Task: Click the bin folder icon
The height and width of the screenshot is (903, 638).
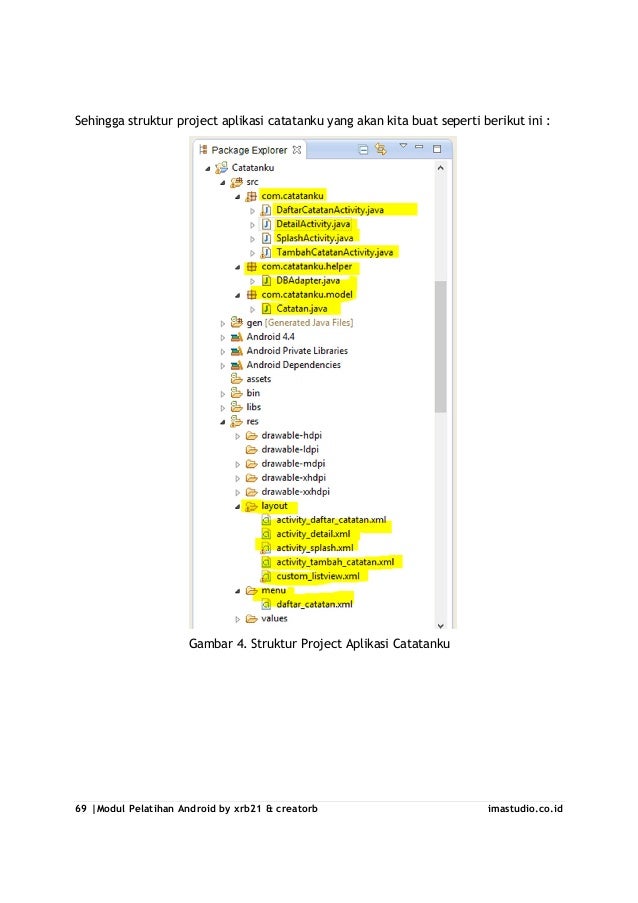Action: 236,393
